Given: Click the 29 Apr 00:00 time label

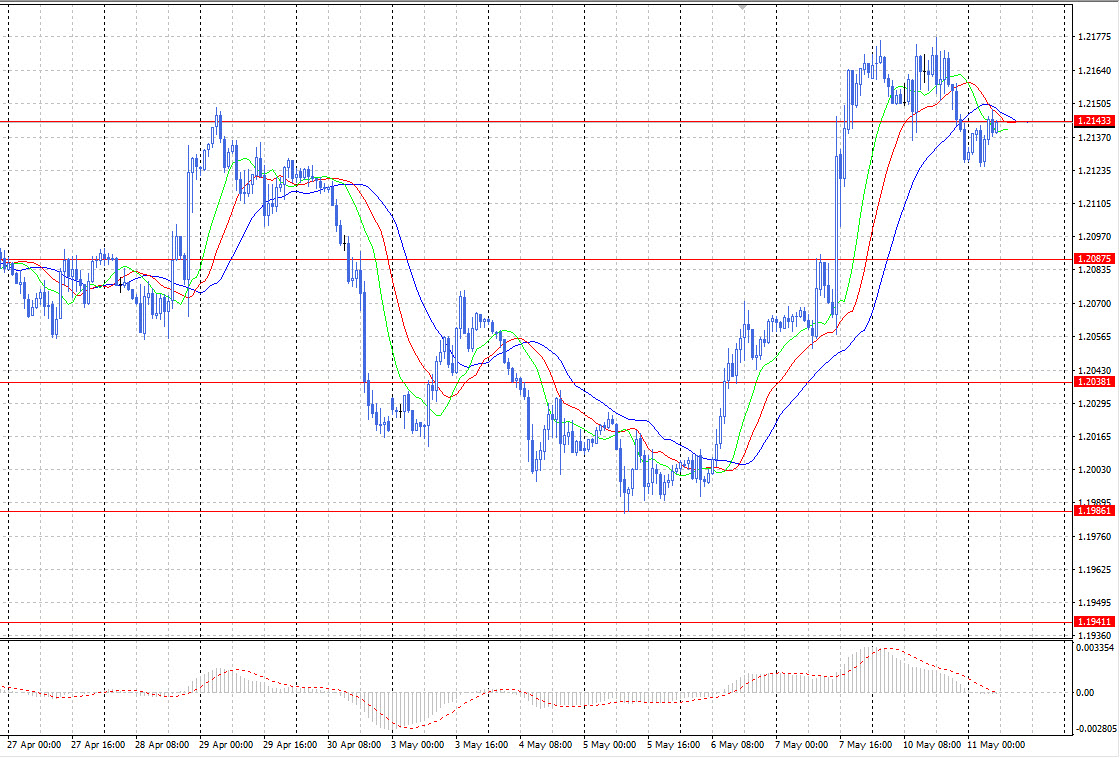Looking at the screenshot, I should 226,744.
